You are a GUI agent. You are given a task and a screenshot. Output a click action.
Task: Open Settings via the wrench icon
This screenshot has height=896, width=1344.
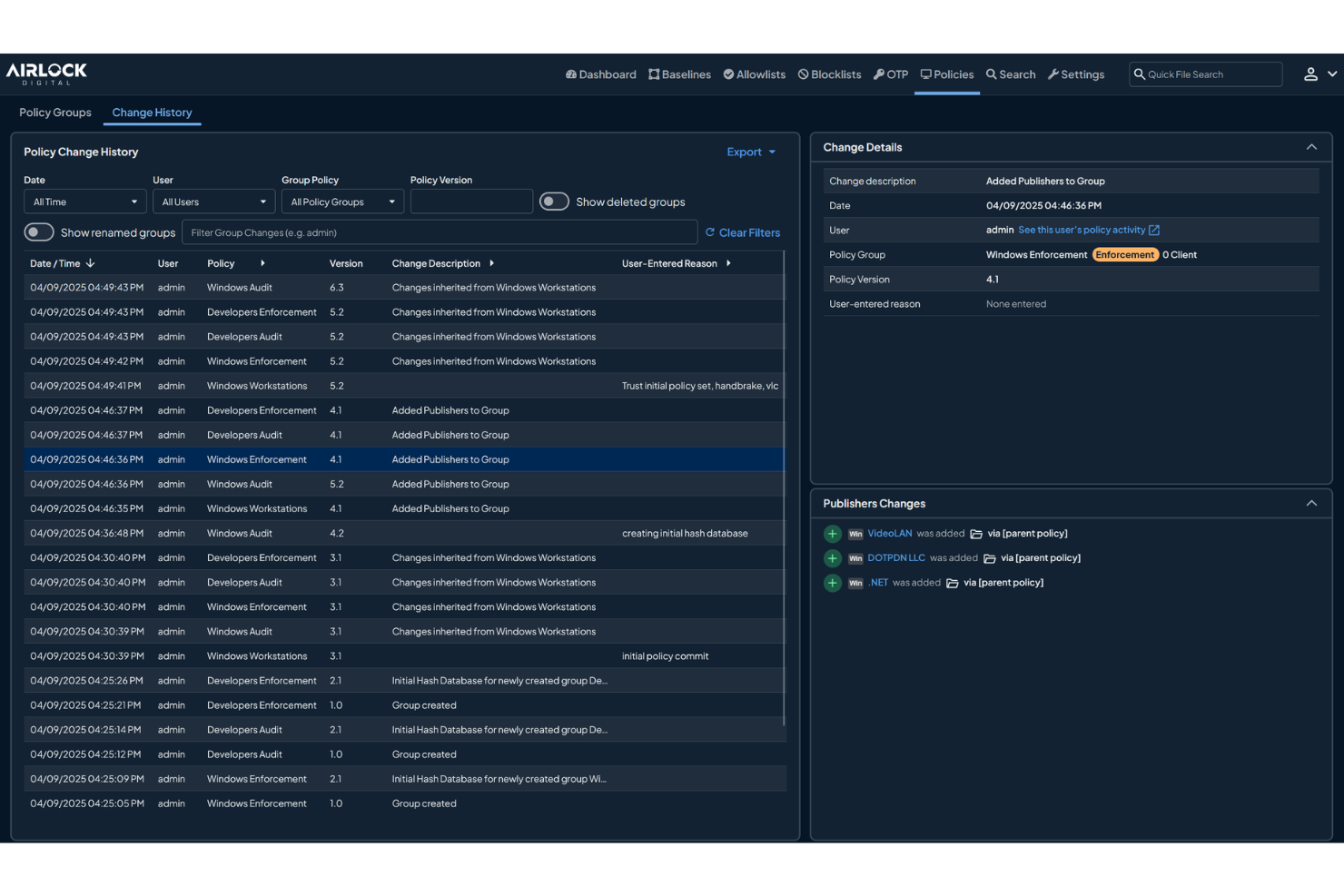pos(1052,74)
